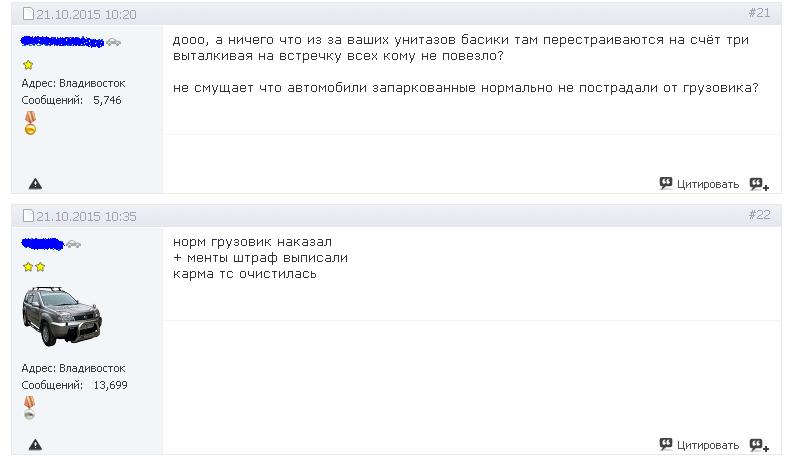This screenshot has height=461, width=790.
Task: Open the second poster's username profile link
Action: click(x=42, y=244)
